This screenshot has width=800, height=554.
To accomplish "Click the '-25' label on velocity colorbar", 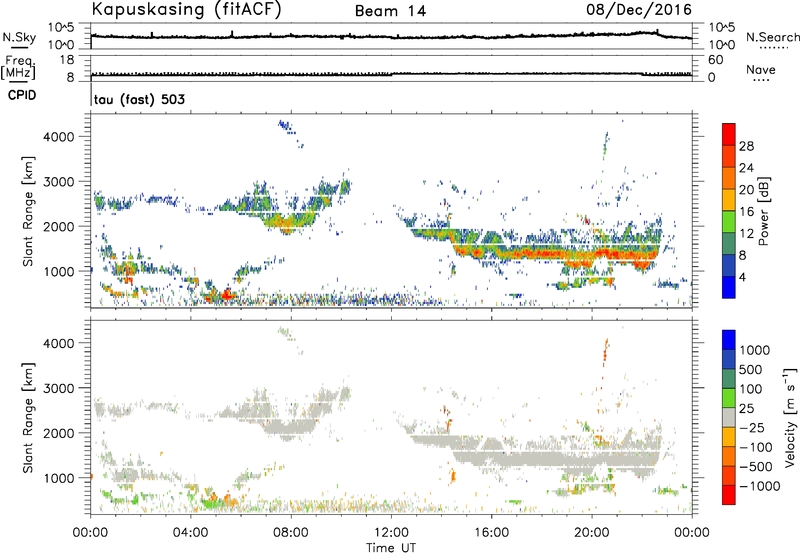I will point(752,427).
